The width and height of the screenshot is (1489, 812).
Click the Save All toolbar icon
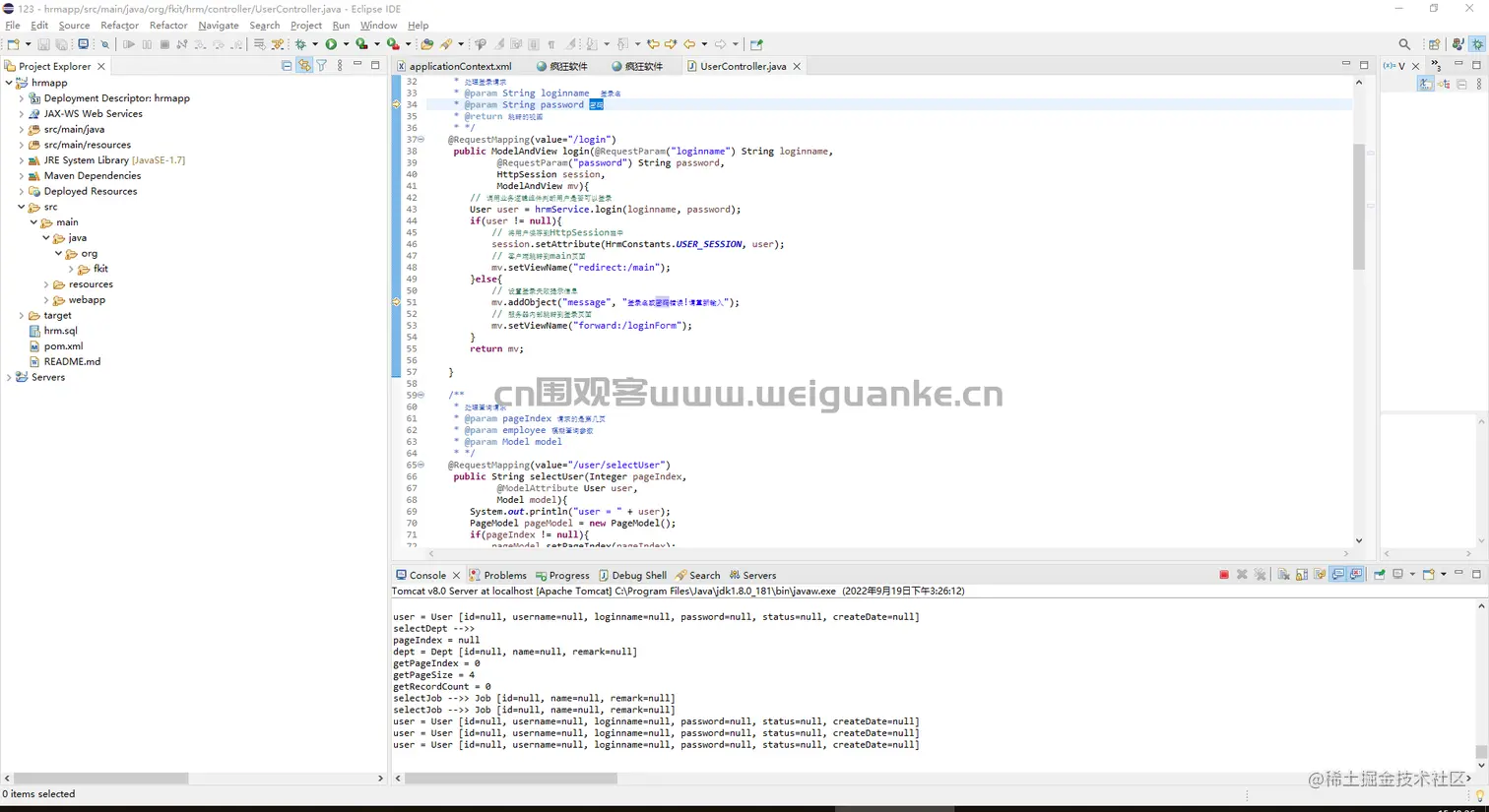pyautogui.click(x=62, y=44)
